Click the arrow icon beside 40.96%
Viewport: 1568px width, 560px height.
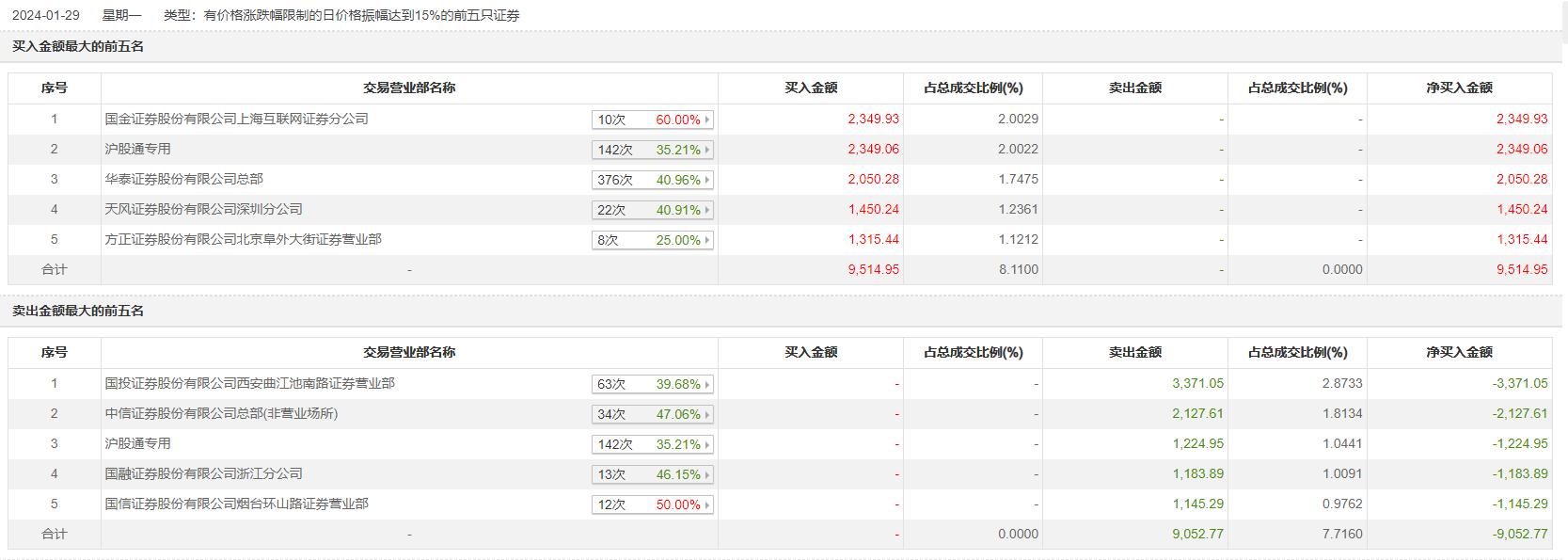[707, 180]
